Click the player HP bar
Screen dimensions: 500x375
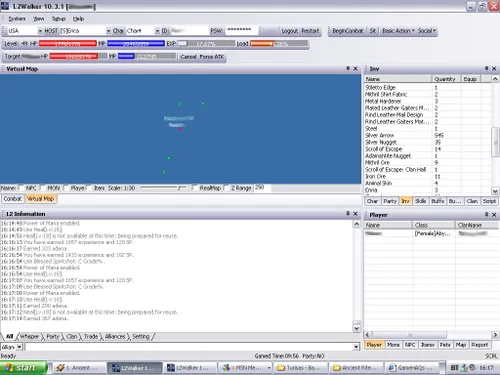[x=68, y=44]
